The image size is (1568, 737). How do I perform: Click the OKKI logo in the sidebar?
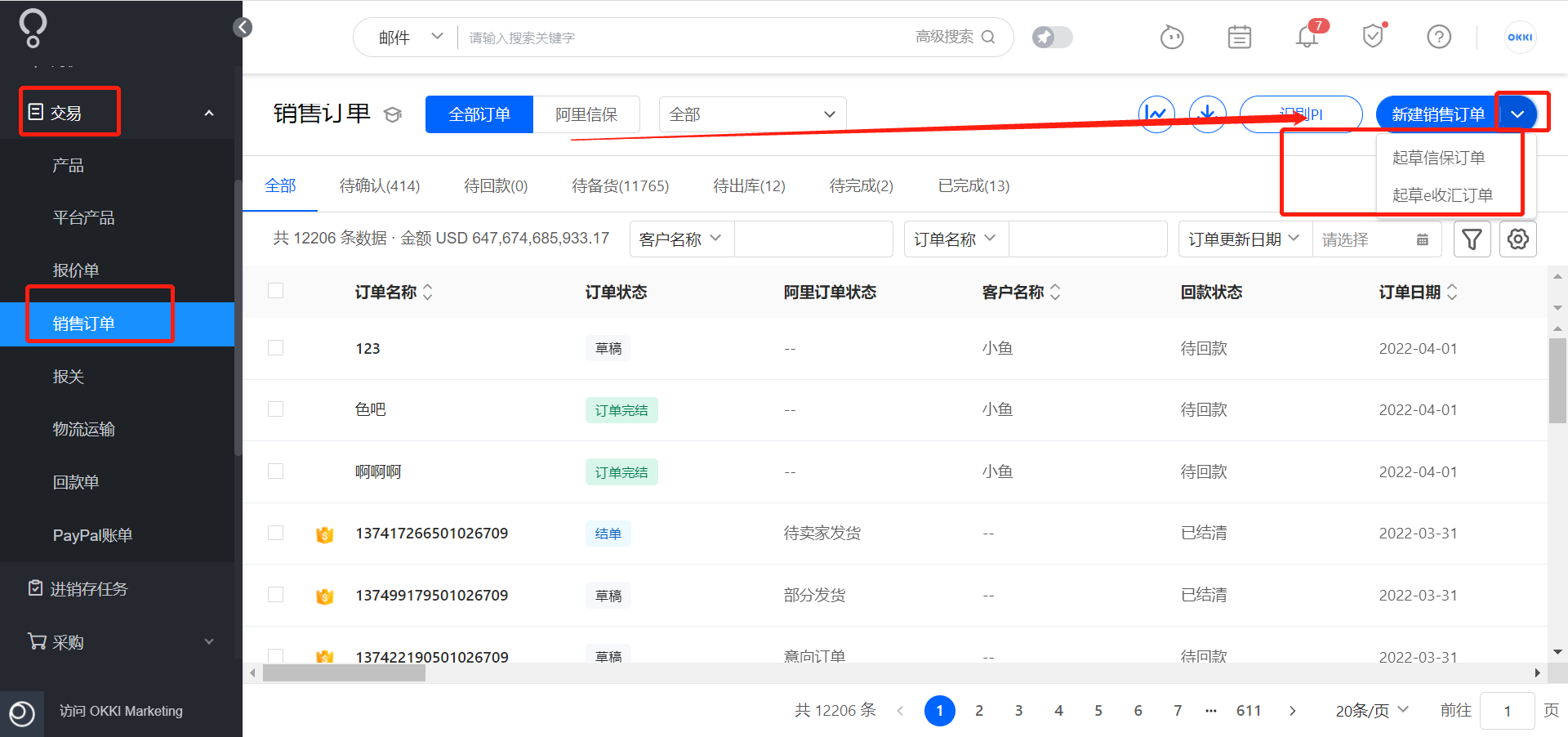[33, 28]
